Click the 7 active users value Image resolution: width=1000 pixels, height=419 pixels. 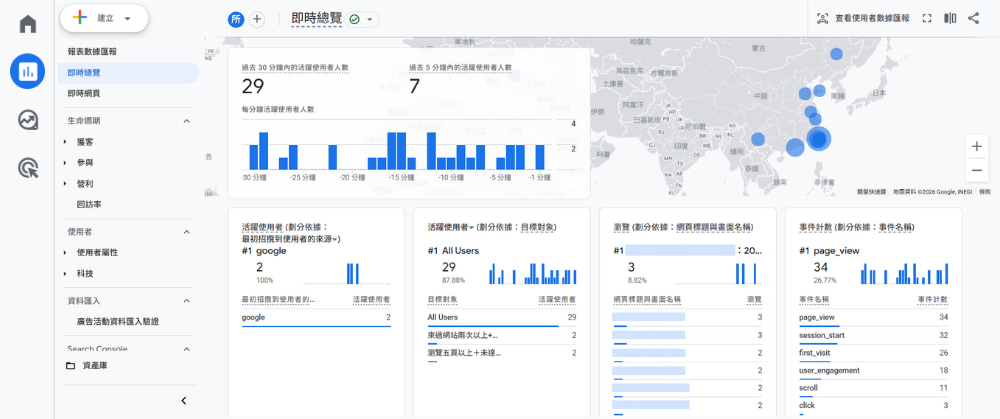415,86
